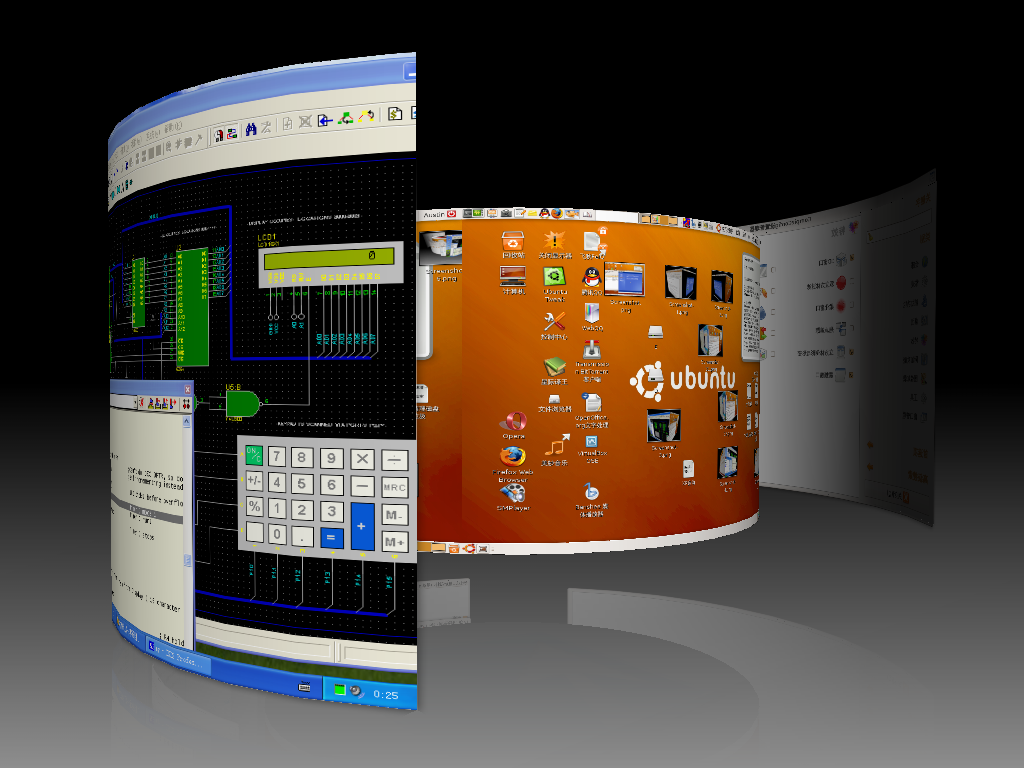Close the small debug window with the X
The image size is (1024, 768).
[187, 389]
